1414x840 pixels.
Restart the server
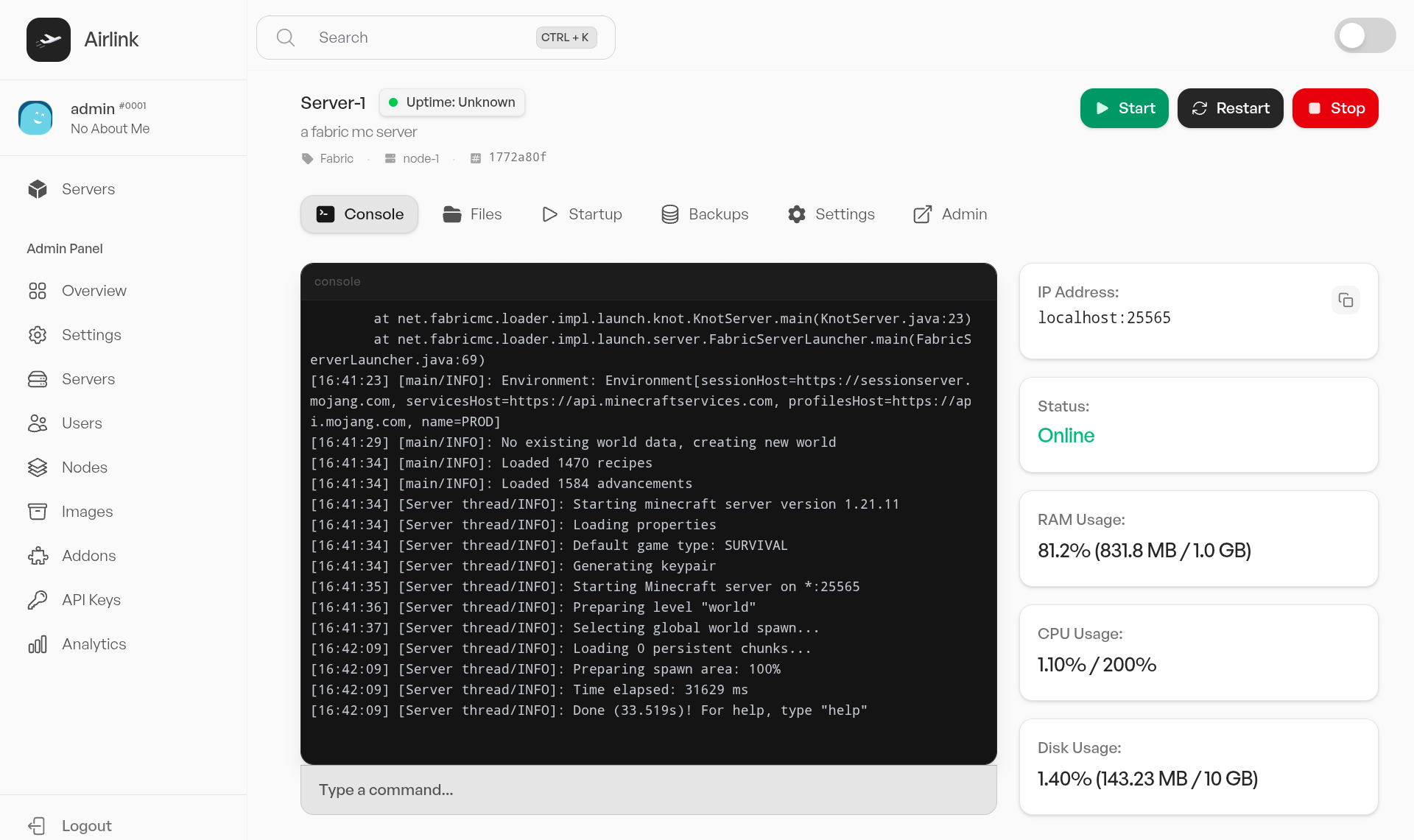[1230, 108]
